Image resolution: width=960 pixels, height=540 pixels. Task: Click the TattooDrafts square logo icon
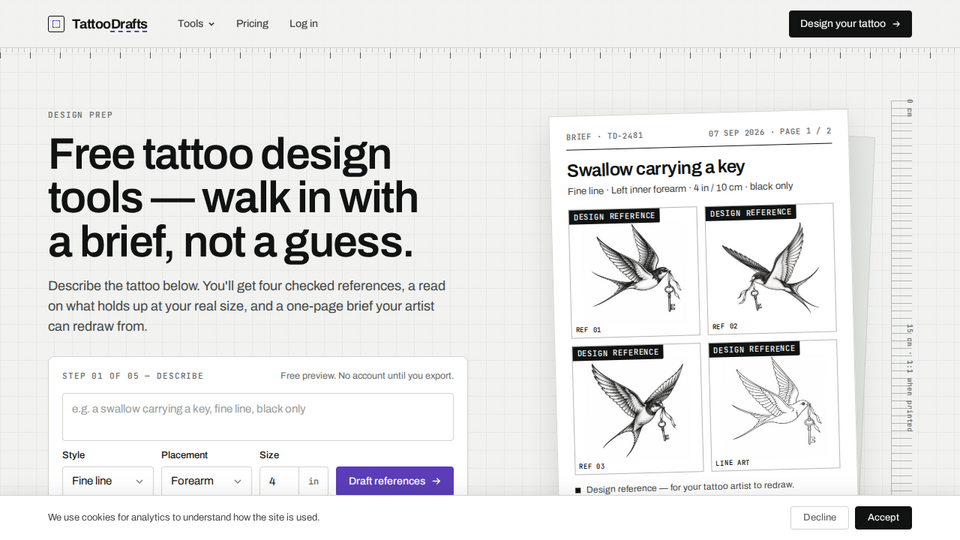coord(56,24)
